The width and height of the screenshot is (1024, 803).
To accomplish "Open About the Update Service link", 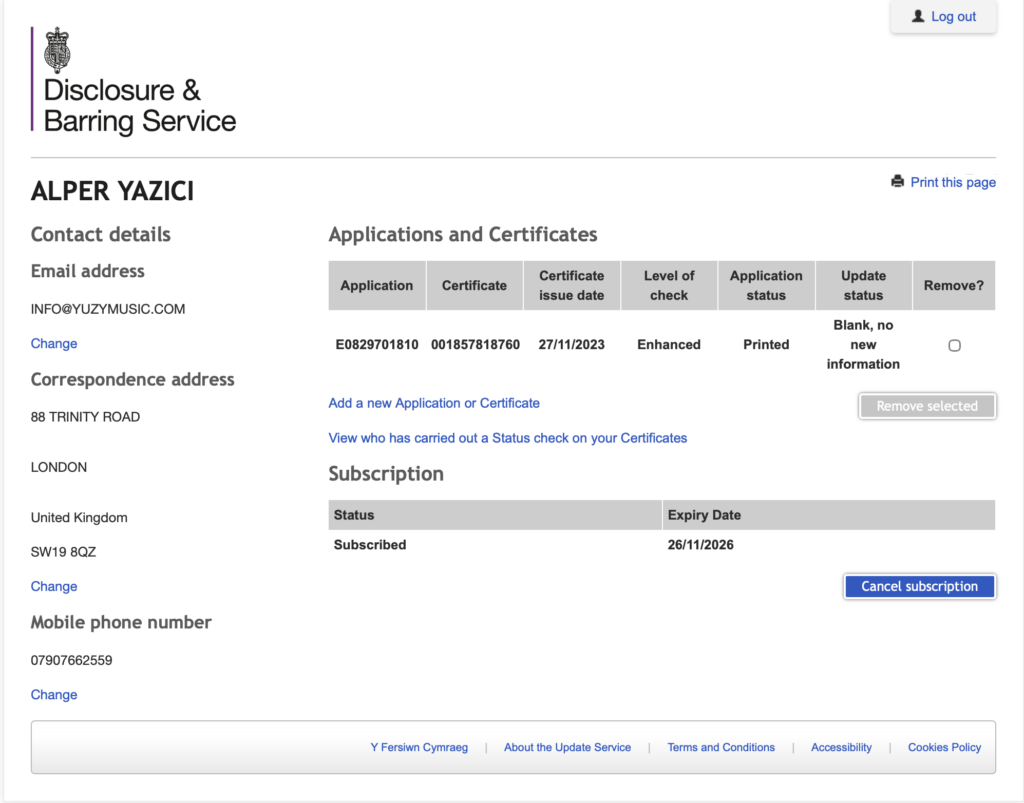I will (568, 748).
